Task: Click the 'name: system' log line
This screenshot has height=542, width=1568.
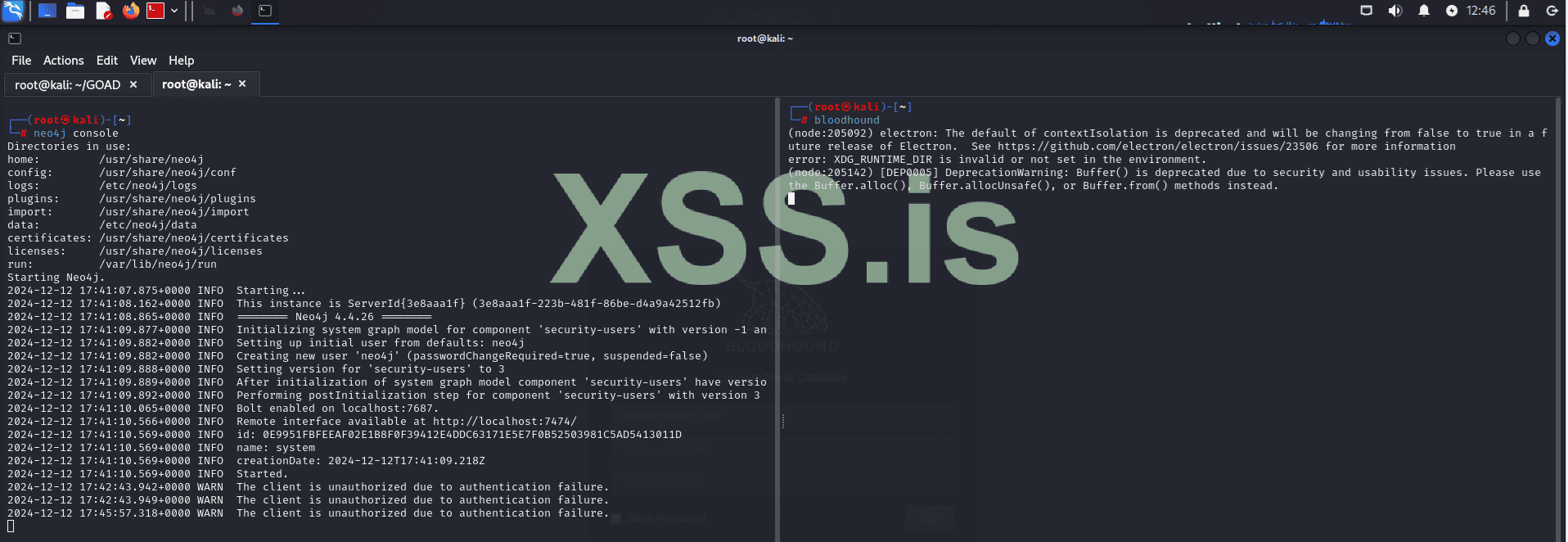Action: pyautogui.click(x=276, y=448)
